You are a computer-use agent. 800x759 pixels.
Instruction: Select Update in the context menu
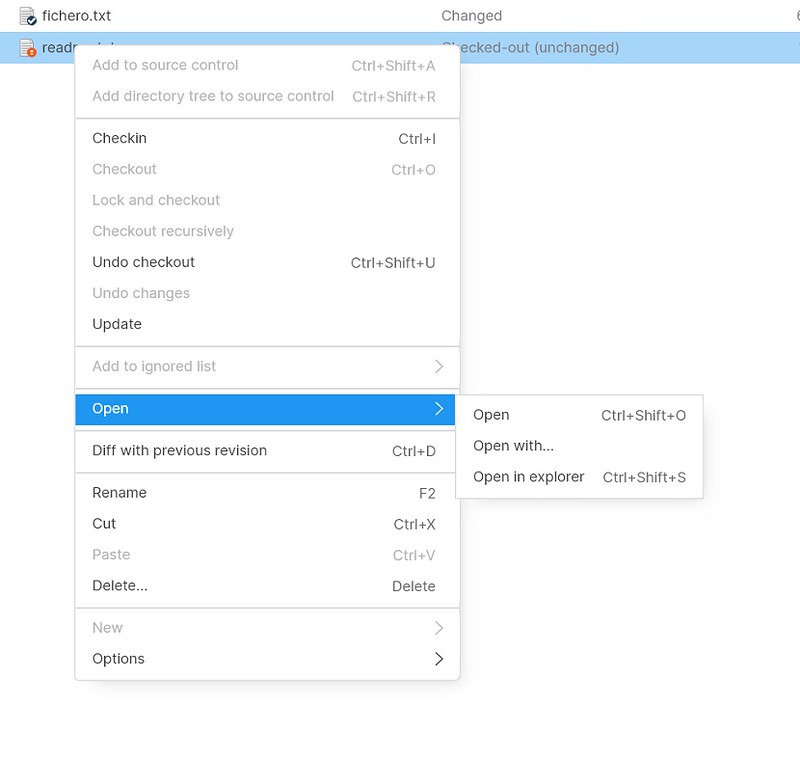point(117,324)
